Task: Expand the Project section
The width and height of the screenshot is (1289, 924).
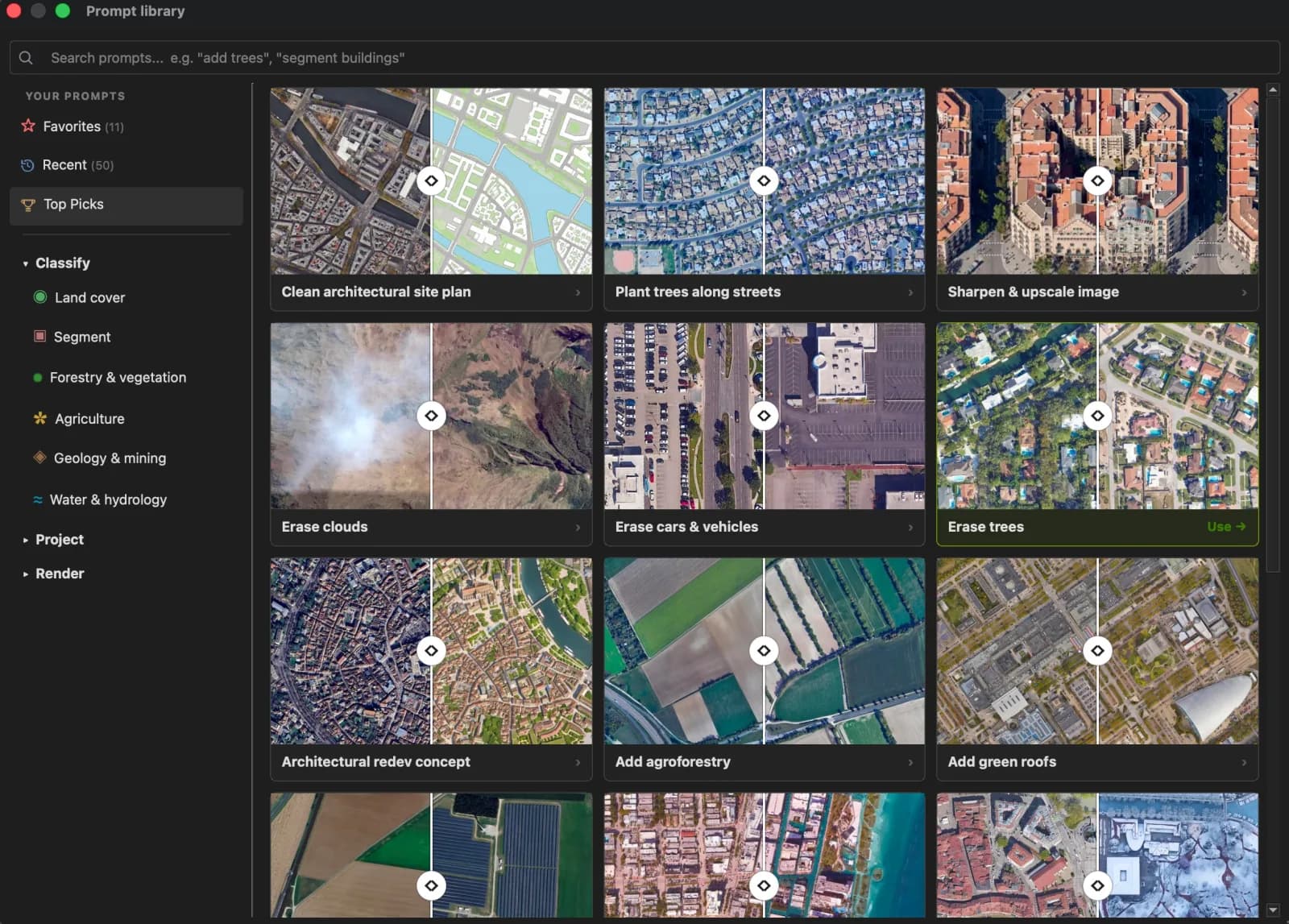Action: (26, 540)
